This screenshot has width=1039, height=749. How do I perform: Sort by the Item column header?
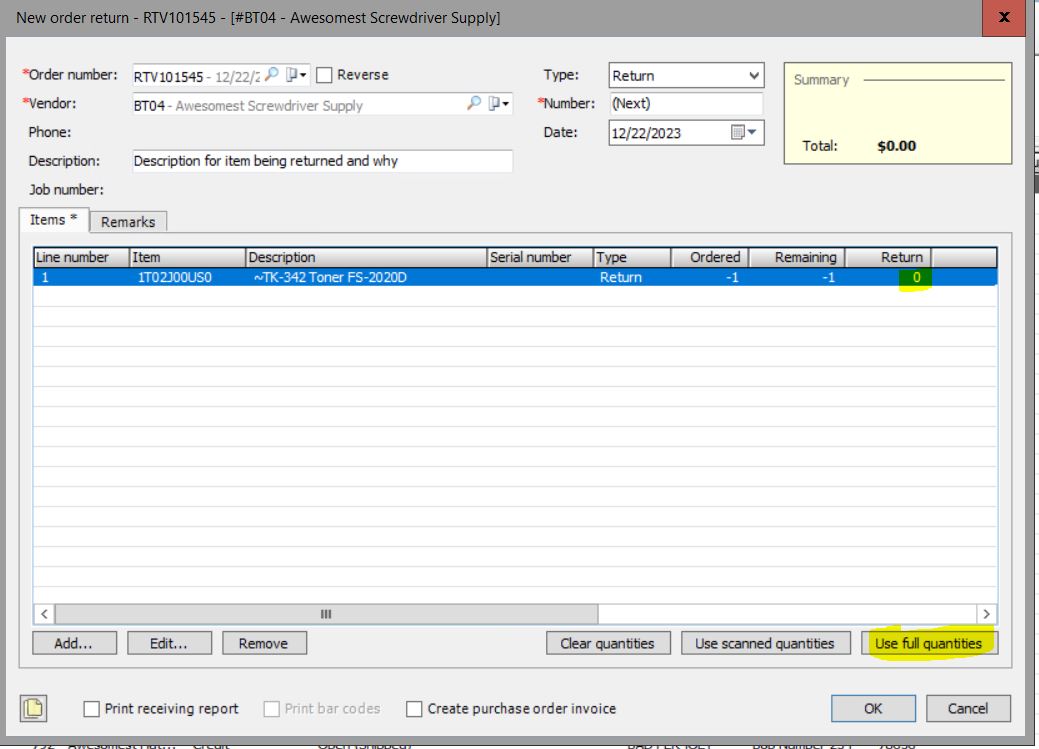click(188, 257)
